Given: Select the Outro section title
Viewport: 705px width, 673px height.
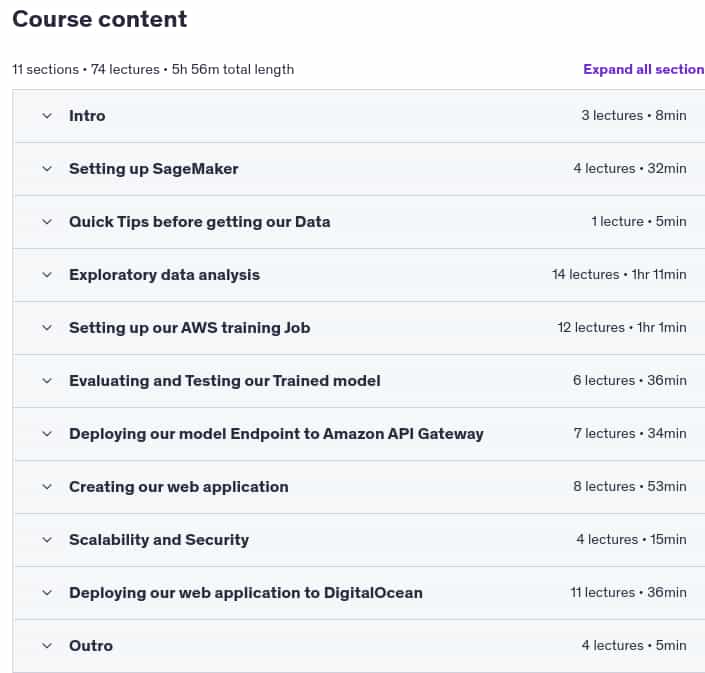Looking at the screenshot, I should 91,646.
